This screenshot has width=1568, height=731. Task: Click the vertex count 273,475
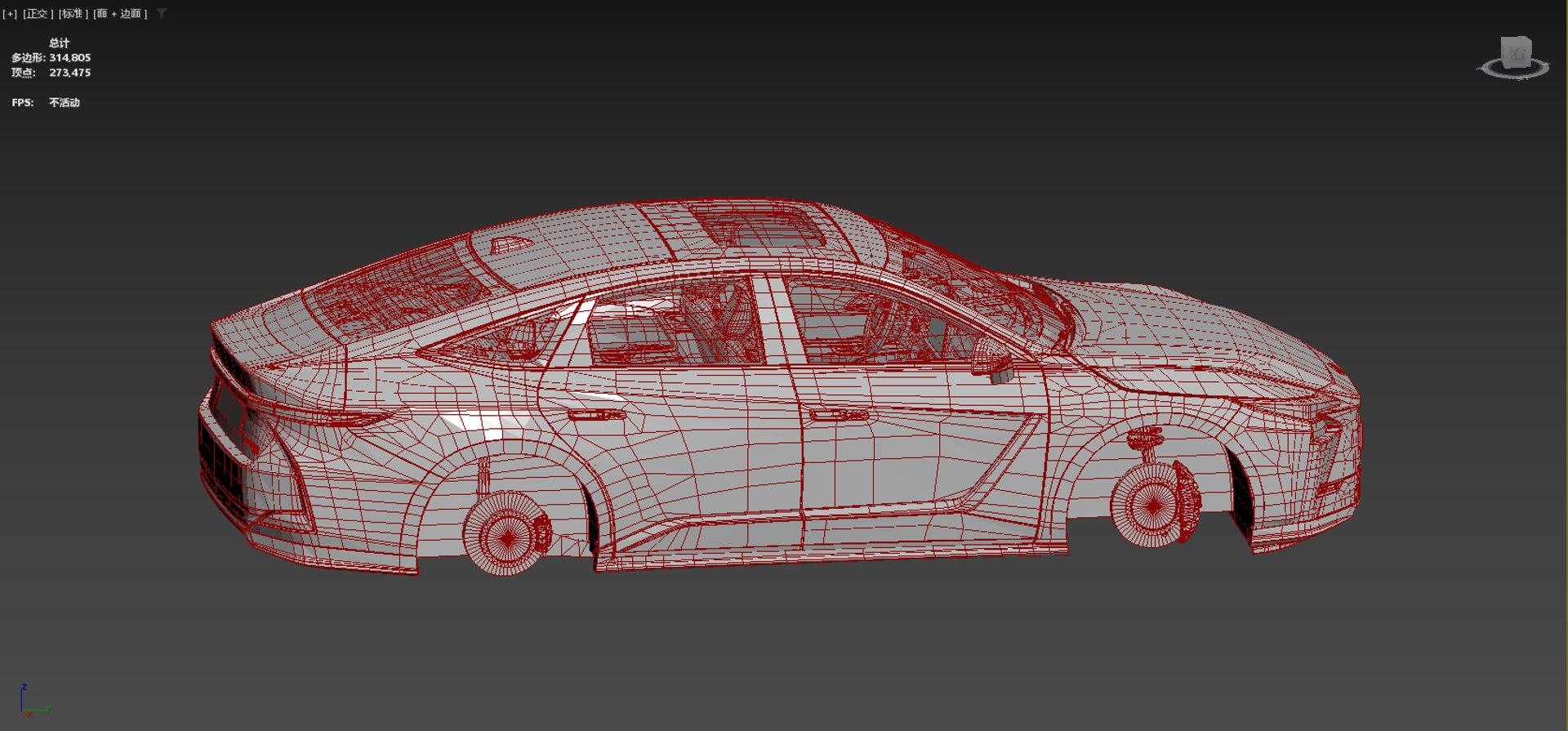pyautogui.click(x=69, y=73)
